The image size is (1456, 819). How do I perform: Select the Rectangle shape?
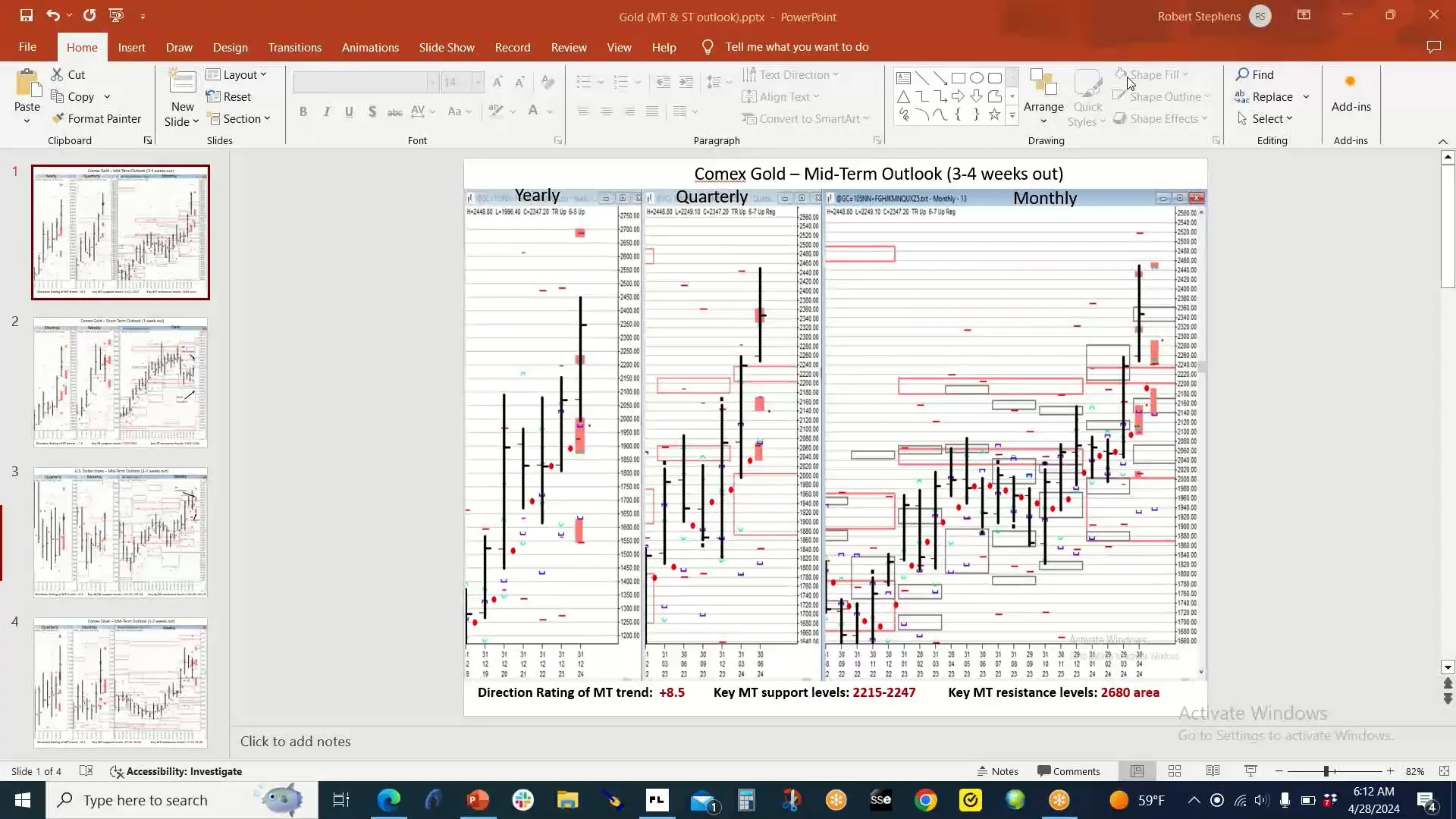(x=958, y=78)
